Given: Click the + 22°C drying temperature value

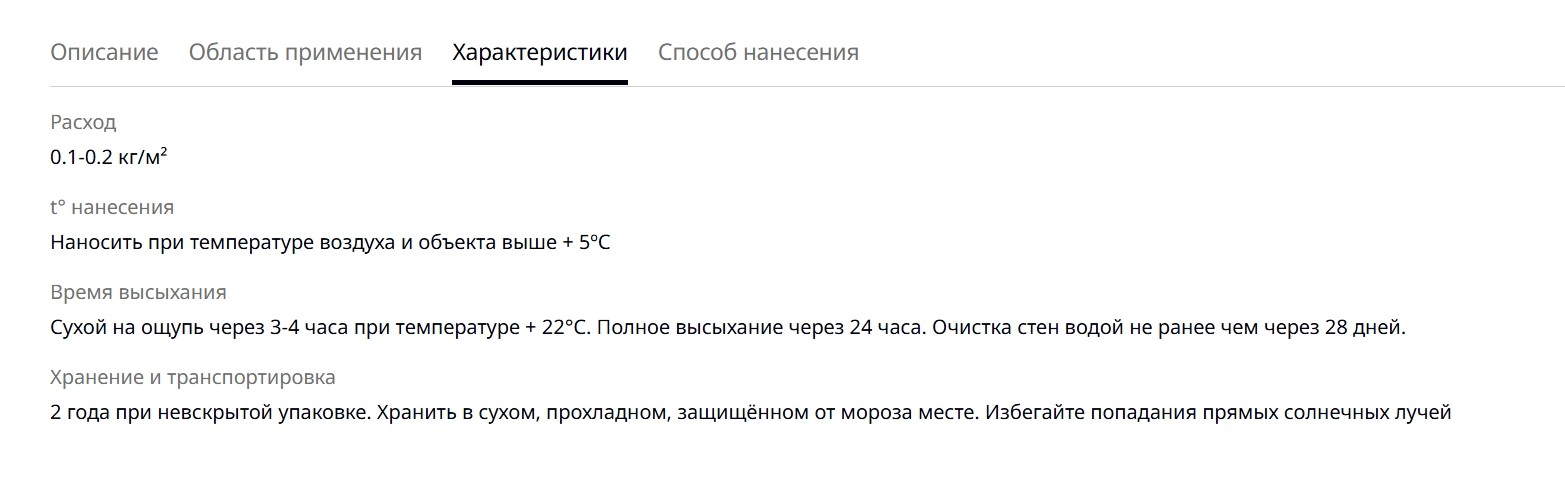Looking at the screenshot, I should pos(559,327).
